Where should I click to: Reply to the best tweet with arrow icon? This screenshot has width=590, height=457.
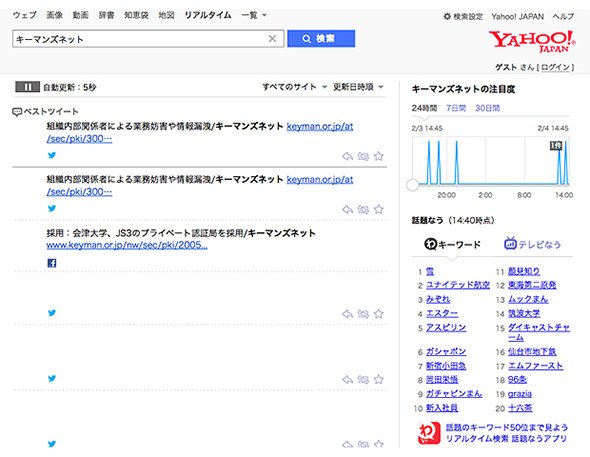pos(347,156)
